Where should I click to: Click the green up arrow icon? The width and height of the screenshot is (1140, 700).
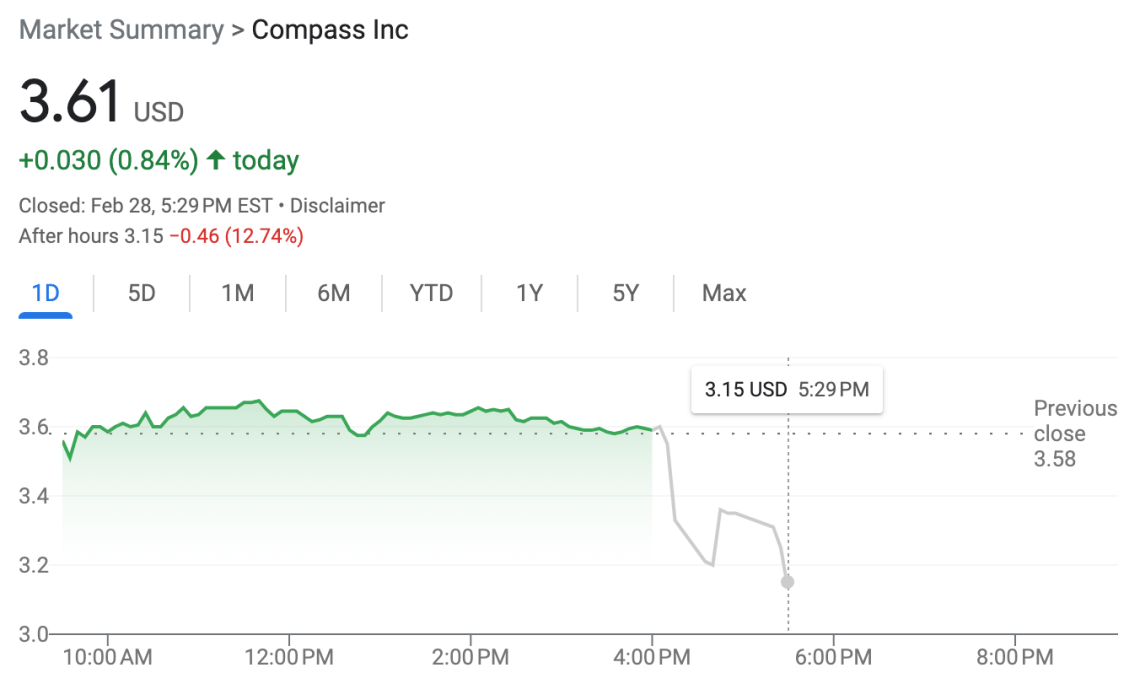point(215,160)
